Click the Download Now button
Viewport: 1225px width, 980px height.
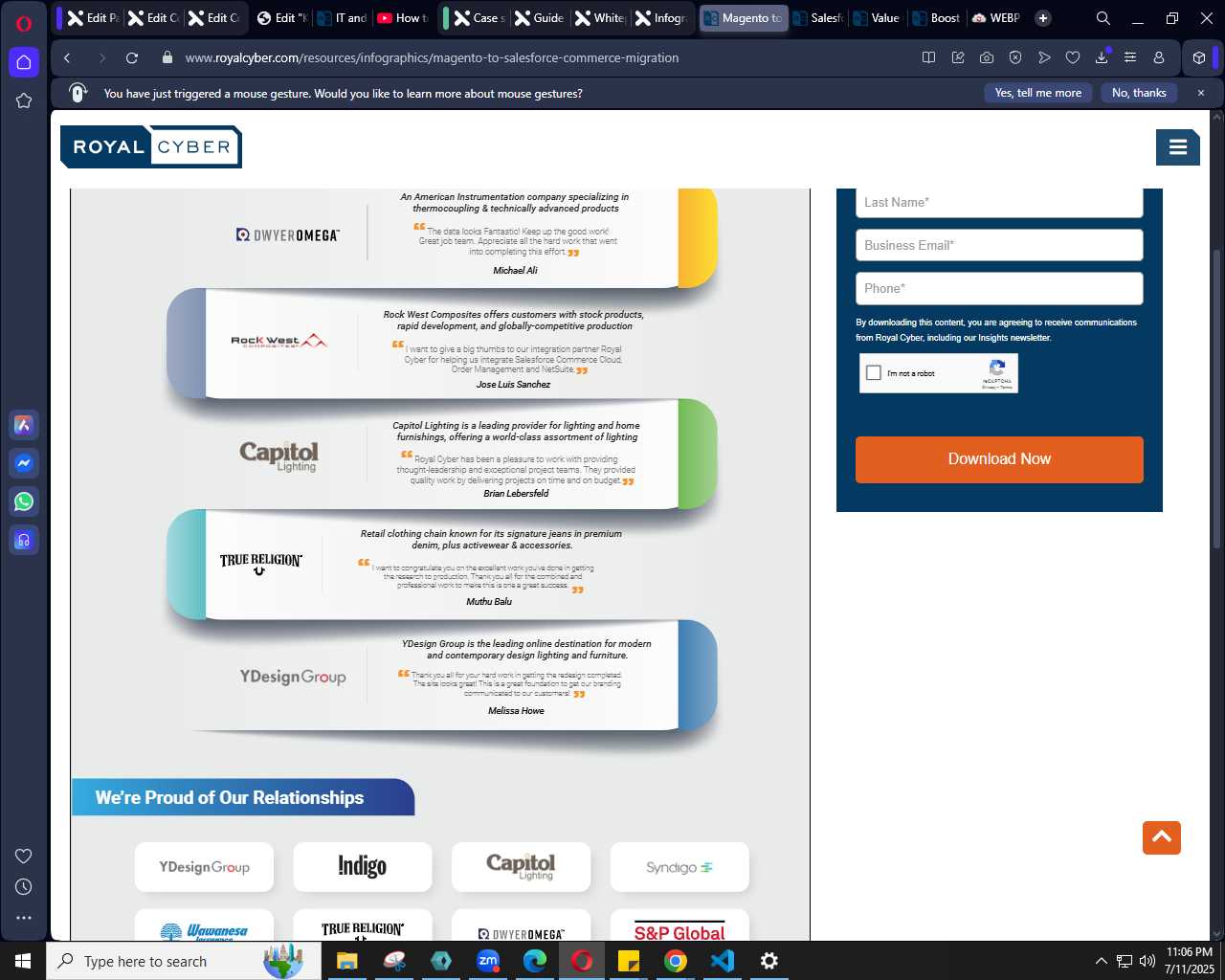(999, 459)
